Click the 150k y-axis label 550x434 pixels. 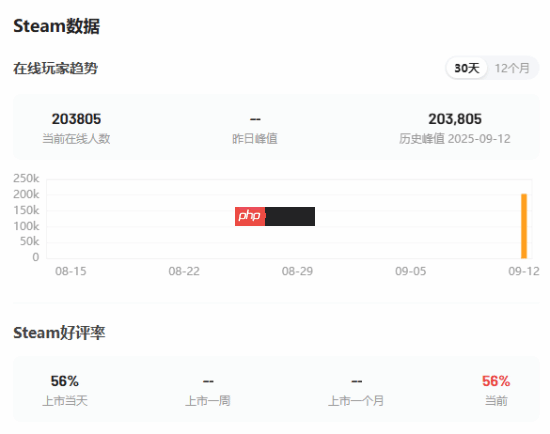(x=26, y=210)
